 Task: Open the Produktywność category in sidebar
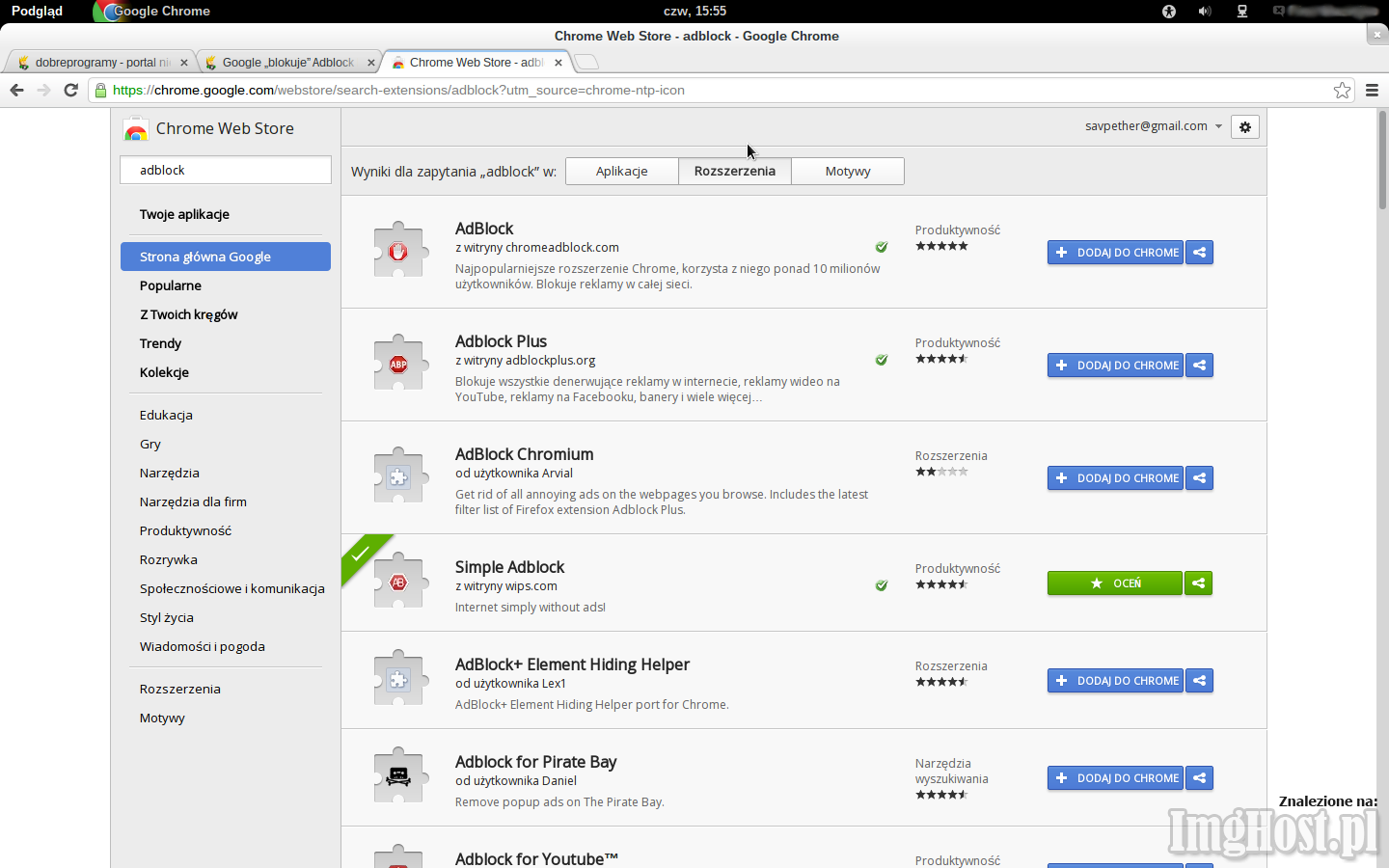point(185,530)
